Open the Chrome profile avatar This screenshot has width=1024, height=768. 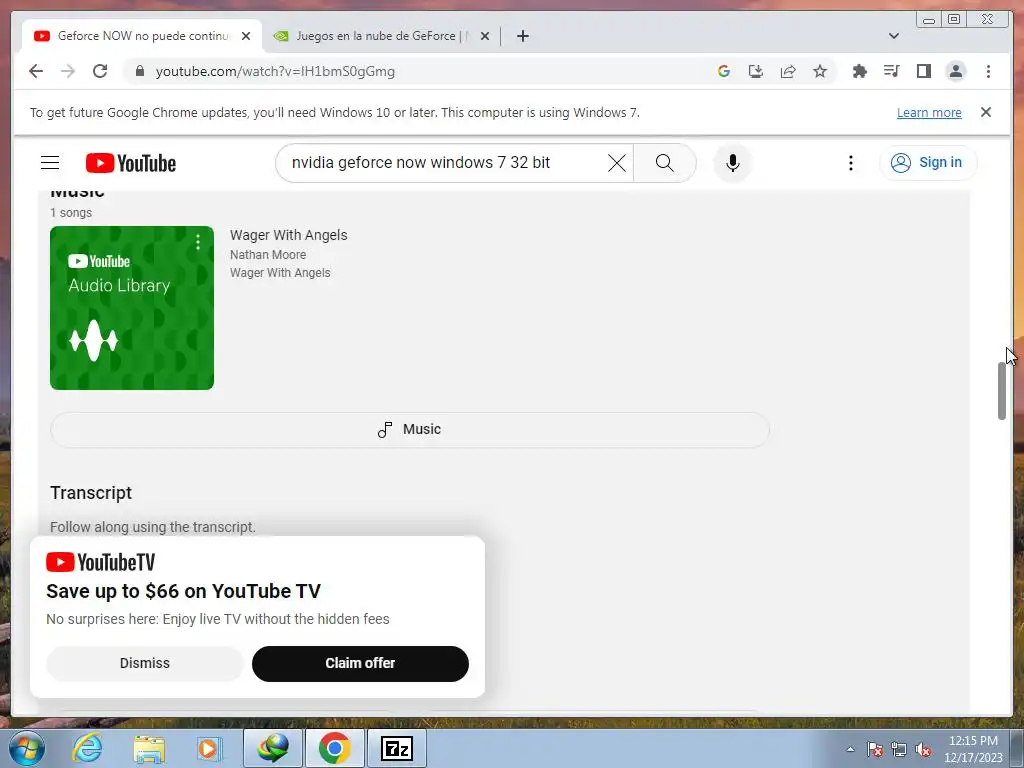tap(955, 71)
